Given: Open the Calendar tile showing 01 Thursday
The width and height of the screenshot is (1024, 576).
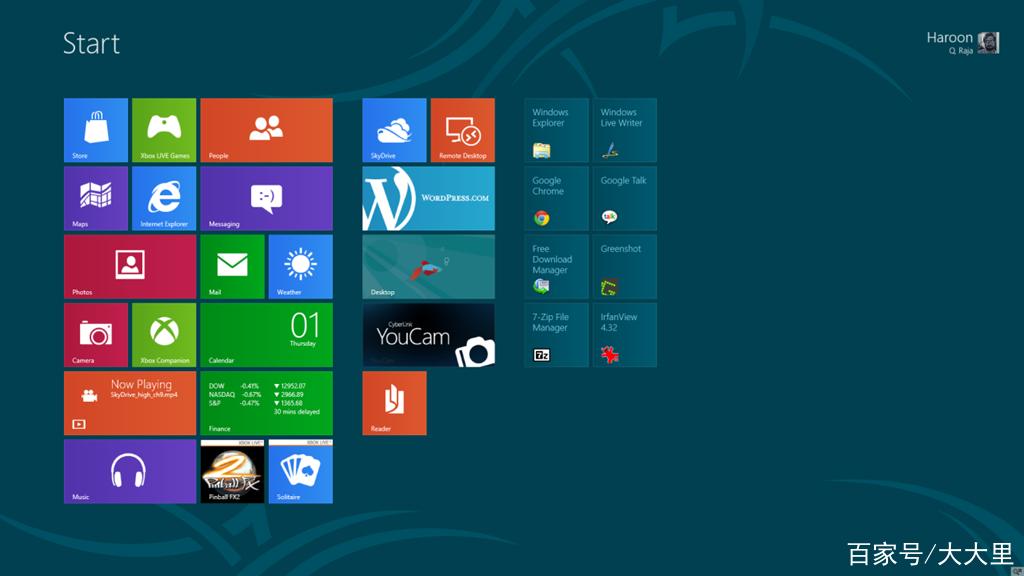Looking at the screenshot, I should coord(266,335).
